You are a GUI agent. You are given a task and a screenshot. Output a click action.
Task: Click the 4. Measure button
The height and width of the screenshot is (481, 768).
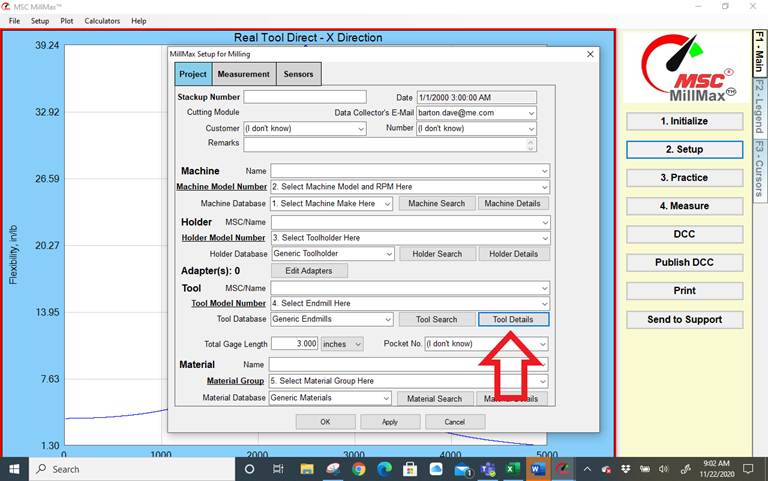click(x=684, y=206)
